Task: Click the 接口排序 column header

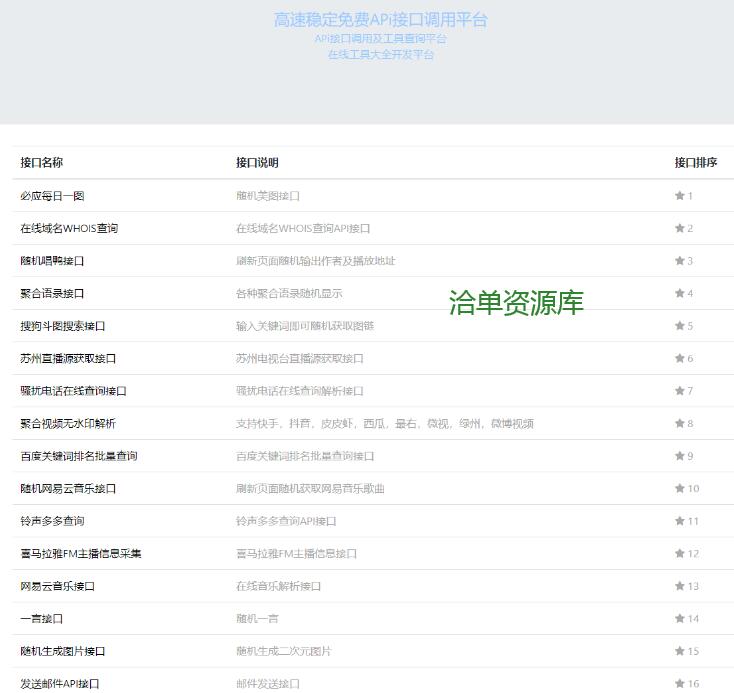Action: (696, 162)
